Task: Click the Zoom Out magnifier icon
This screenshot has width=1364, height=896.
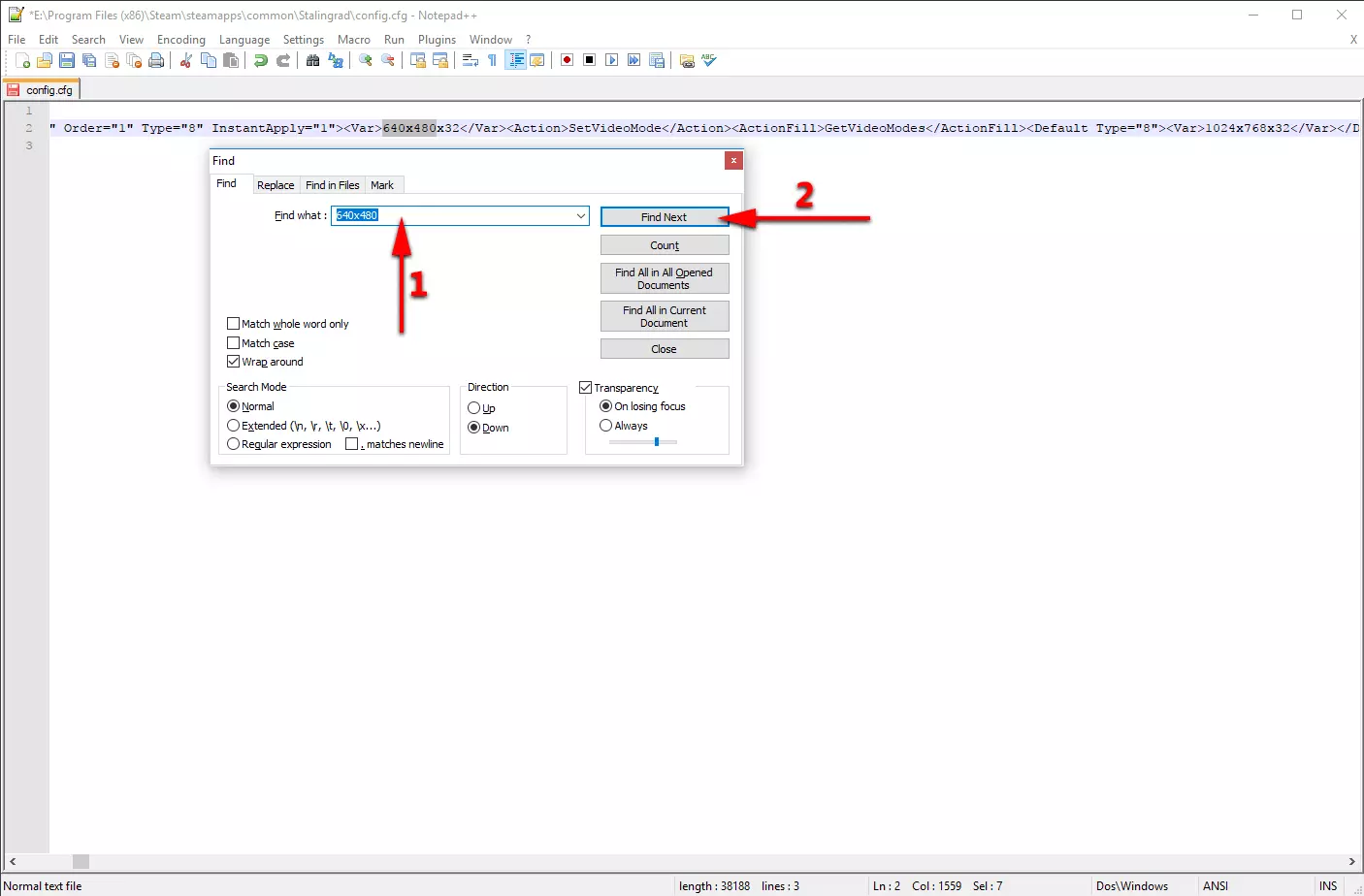Action: [388, 60]
